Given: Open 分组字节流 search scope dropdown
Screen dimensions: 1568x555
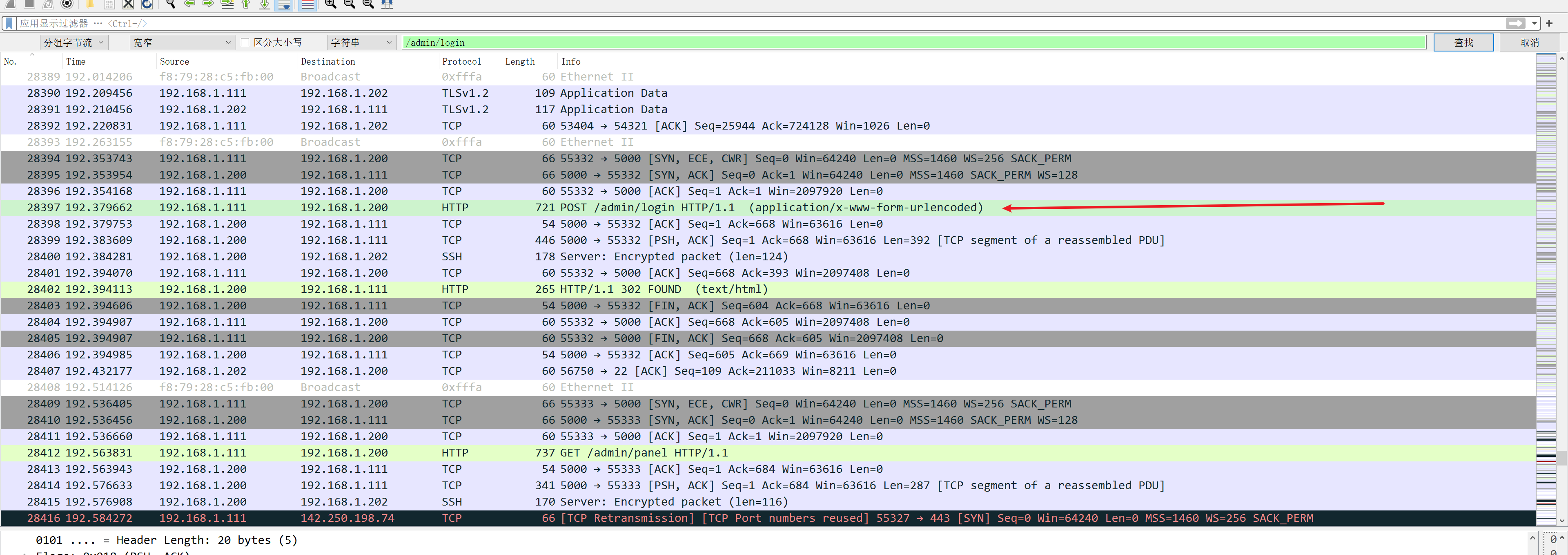Looking at the screenshot, I should [73, 42].
